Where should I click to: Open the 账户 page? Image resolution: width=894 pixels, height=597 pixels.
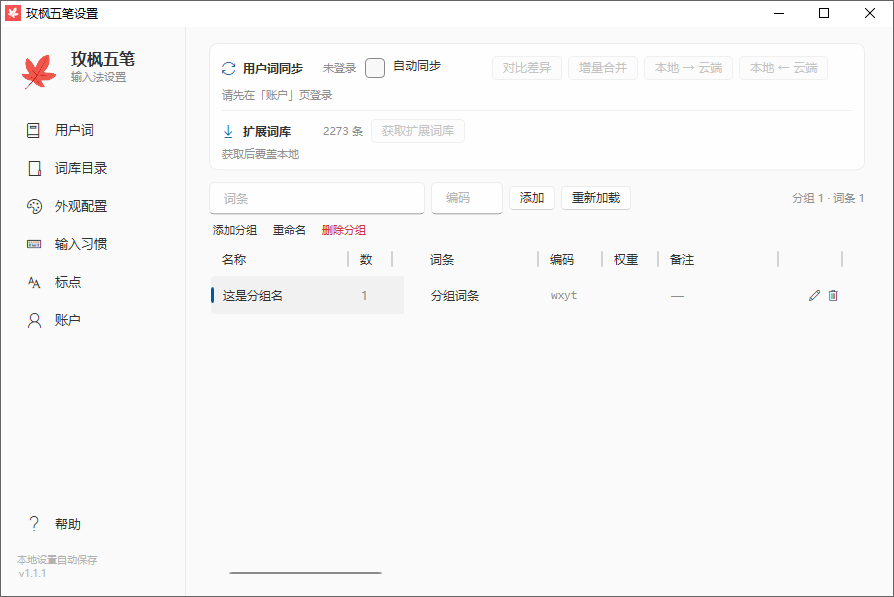tap(67, 320)
